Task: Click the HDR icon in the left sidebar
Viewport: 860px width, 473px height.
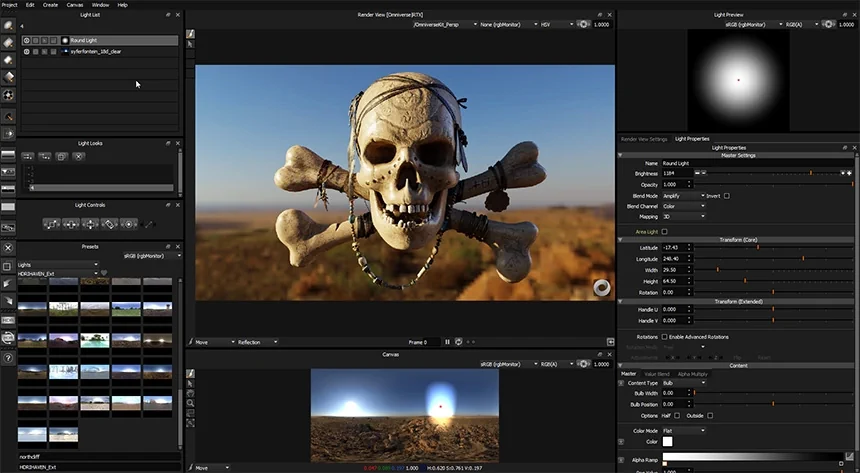Action: click(x=8, y=320)
